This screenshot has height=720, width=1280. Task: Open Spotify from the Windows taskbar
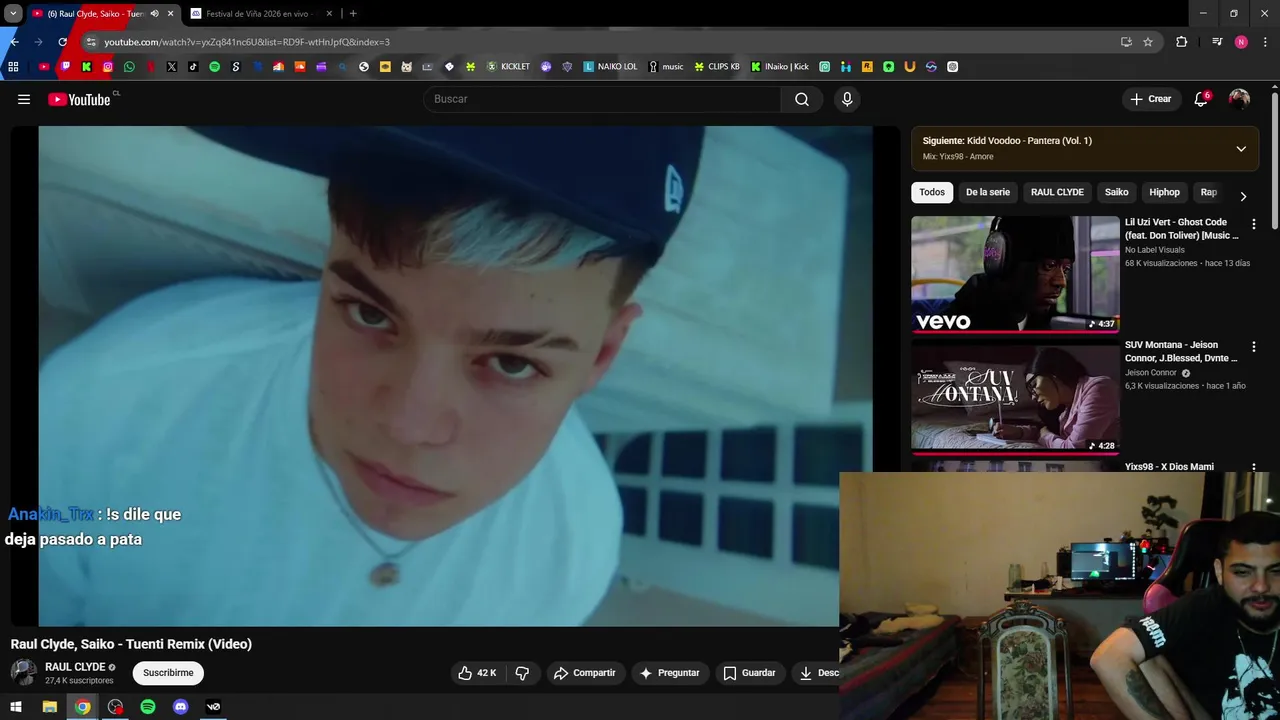(x=148, y=707)
